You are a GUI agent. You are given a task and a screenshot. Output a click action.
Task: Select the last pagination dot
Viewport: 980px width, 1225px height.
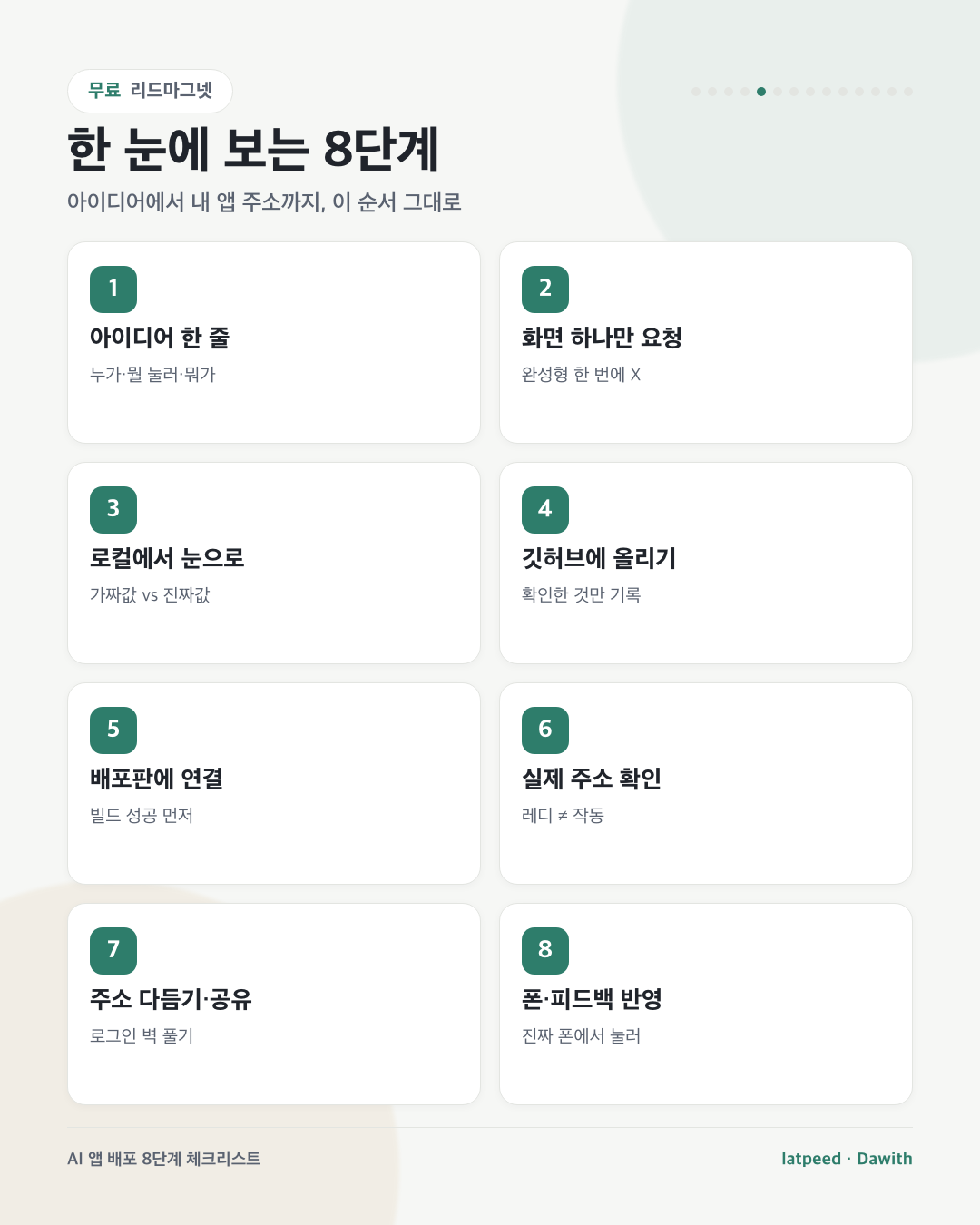pyautogui.click(x=908, y=92)
